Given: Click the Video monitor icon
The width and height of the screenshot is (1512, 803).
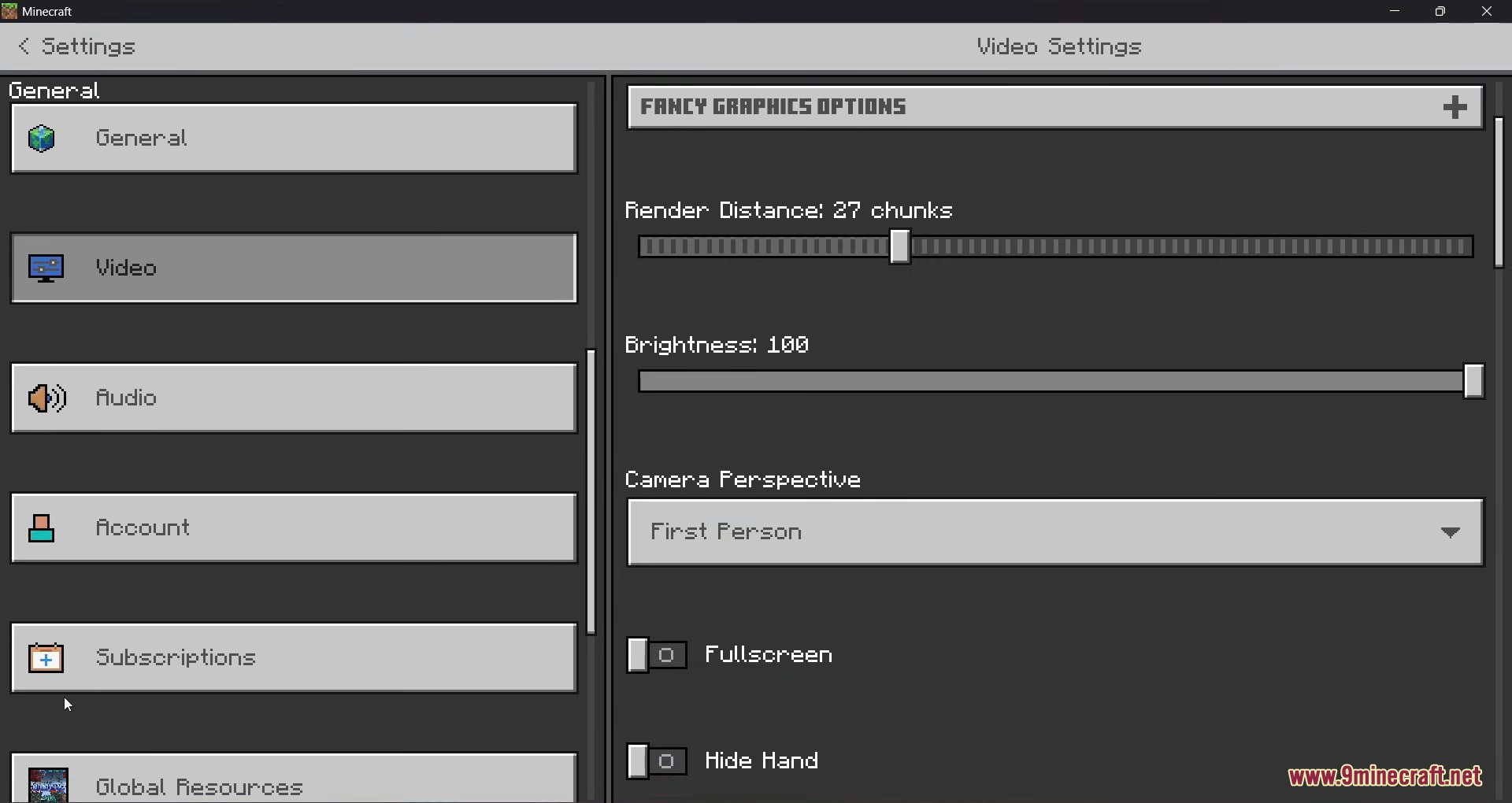Looking at the screenshot, I should [46, 268].
